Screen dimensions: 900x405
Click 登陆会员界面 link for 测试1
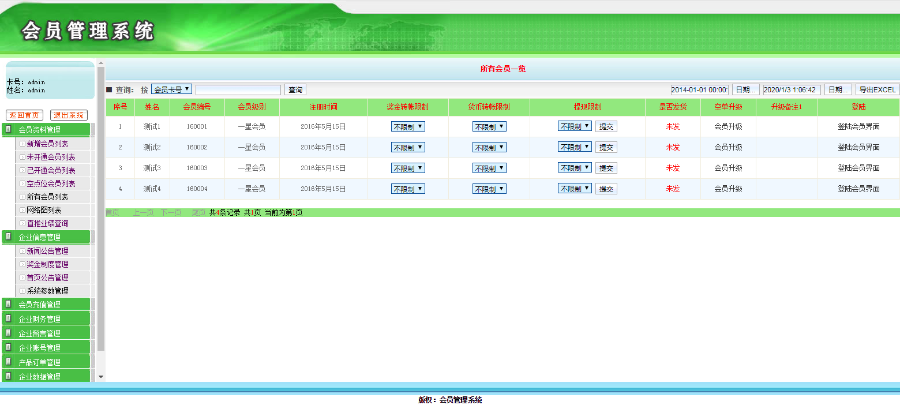tap(858, 127)
